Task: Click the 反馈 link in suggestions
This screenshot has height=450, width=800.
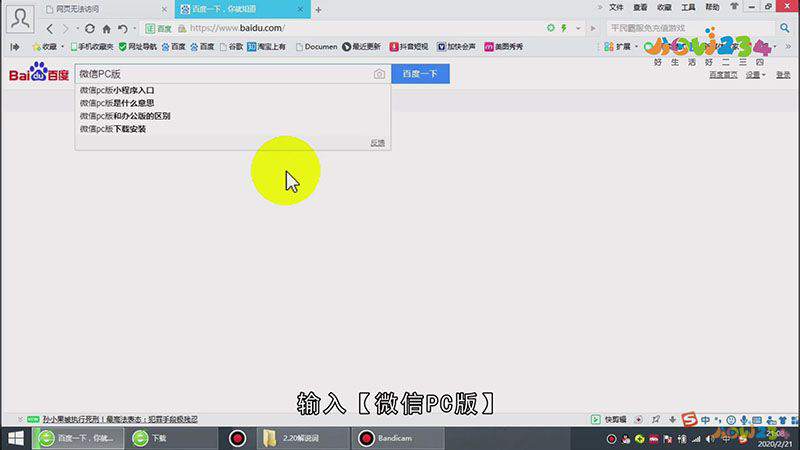Action: [x=378, y=143]
